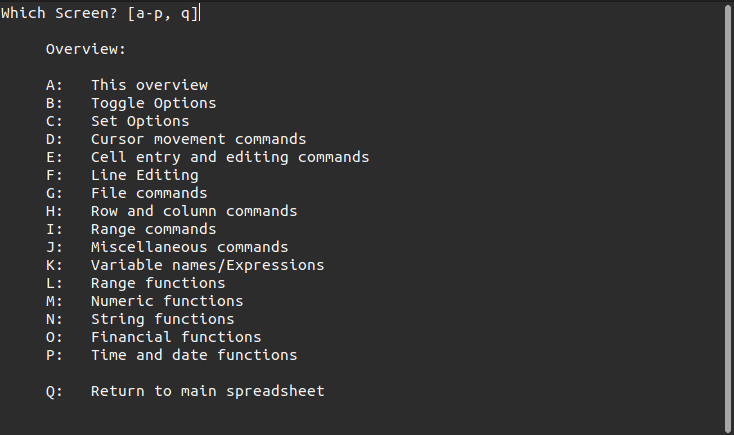Open 'L: Range functions' help entry
This screenshot has width=734, height=435.
click(136, 283)
